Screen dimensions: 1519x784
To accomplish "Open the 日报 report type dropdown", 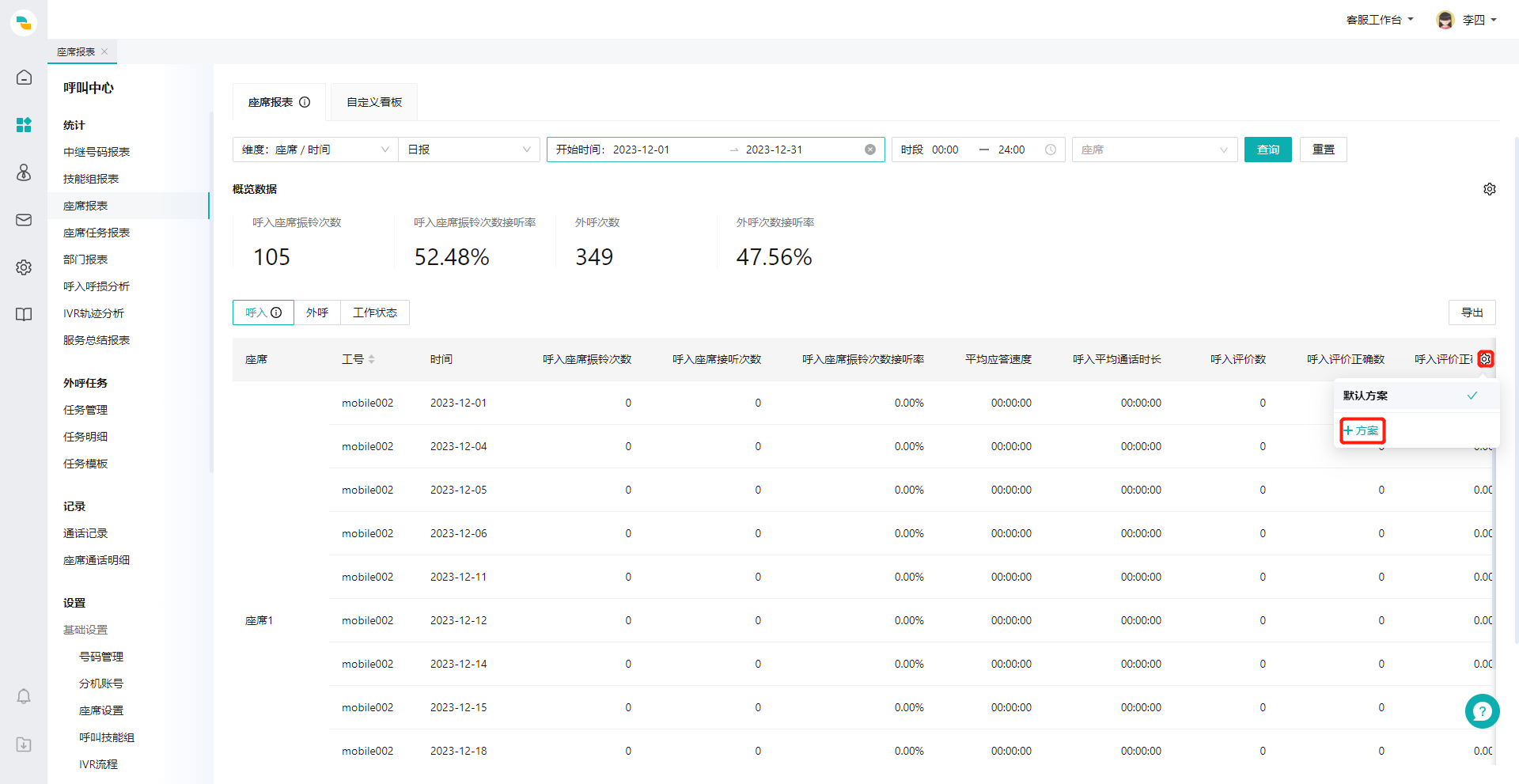I will (x=469, y=150).
